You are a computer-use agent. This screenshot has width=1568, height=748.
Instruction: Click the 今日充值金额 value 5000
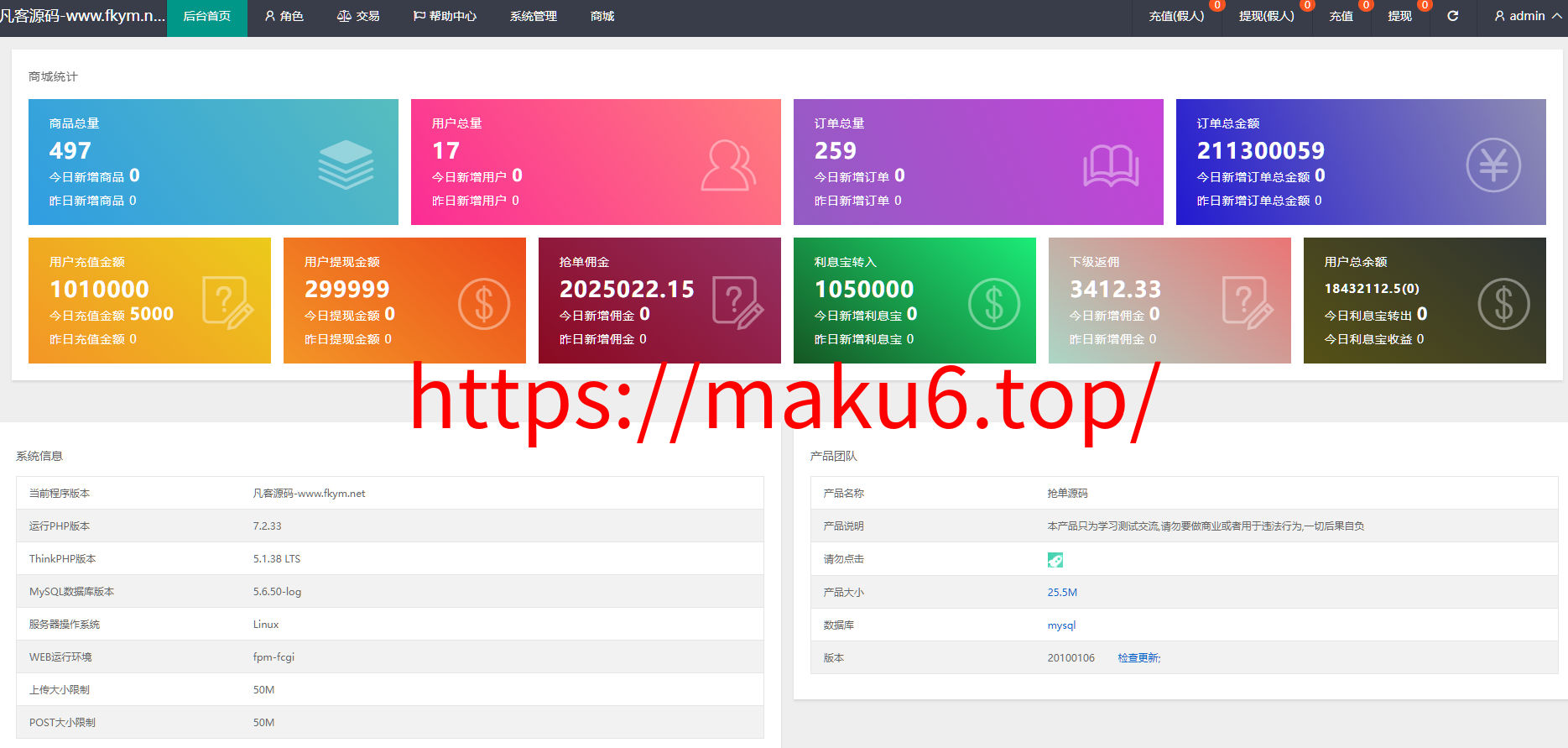pyautogui.click(x=152, y=314)
